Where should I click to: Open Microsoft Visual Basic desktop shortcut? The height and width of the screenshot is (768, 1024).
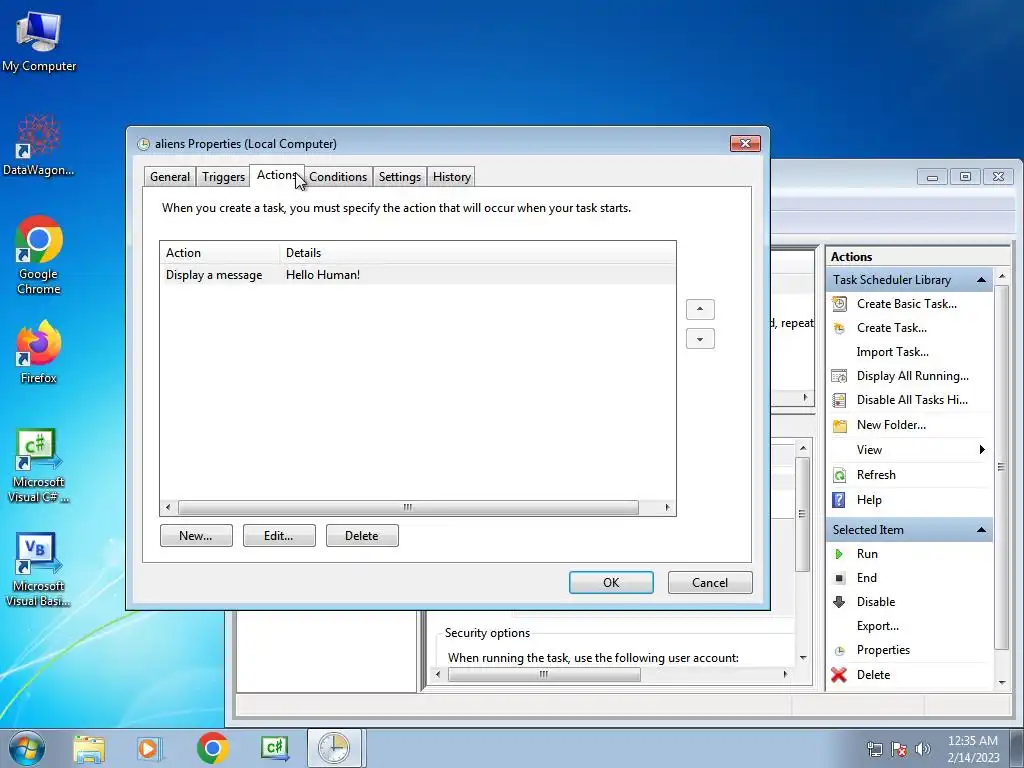tap(39, 570)
